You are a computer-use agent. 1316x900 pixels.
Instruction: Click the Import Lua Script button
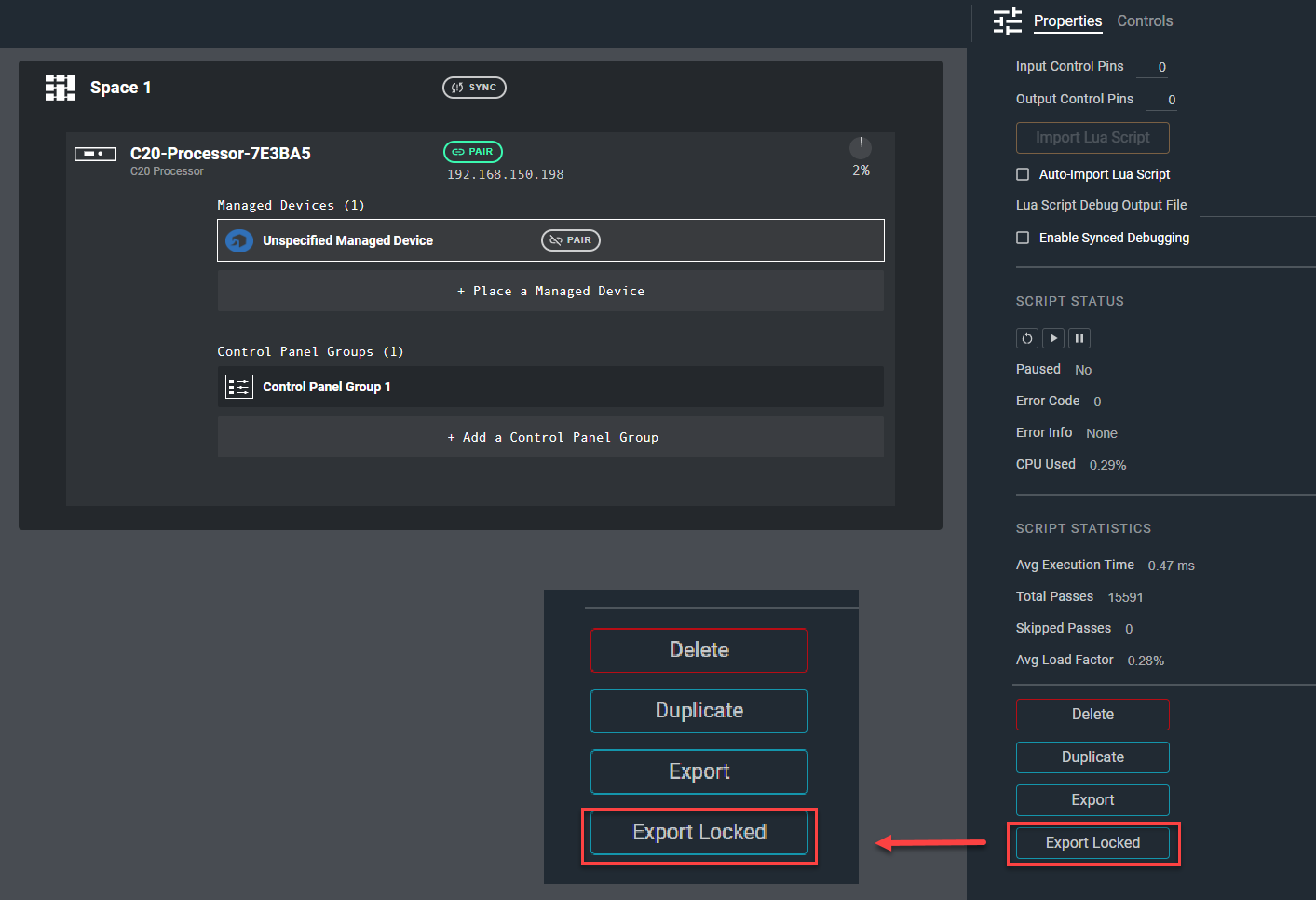1092,138
